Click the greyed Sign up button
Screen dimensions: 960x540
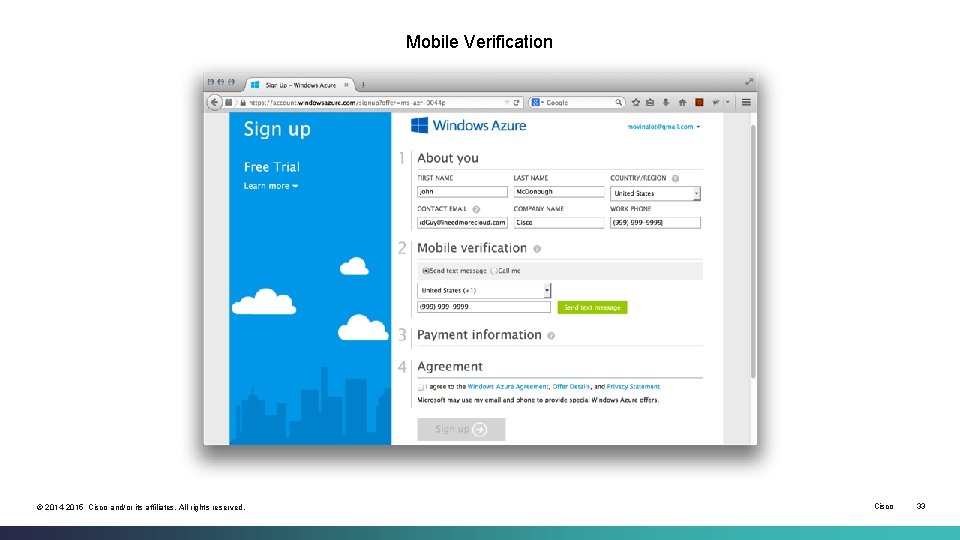[461, 429]
